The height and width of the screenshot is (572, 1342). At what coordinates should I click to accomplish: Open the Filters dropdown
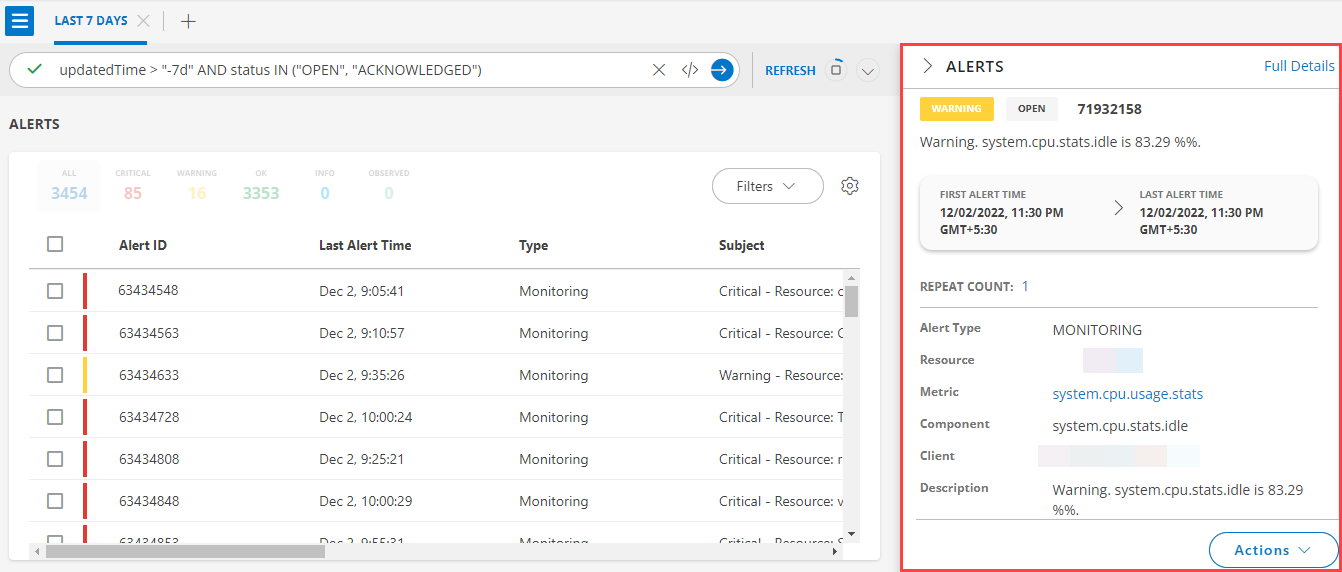[767, 186]
